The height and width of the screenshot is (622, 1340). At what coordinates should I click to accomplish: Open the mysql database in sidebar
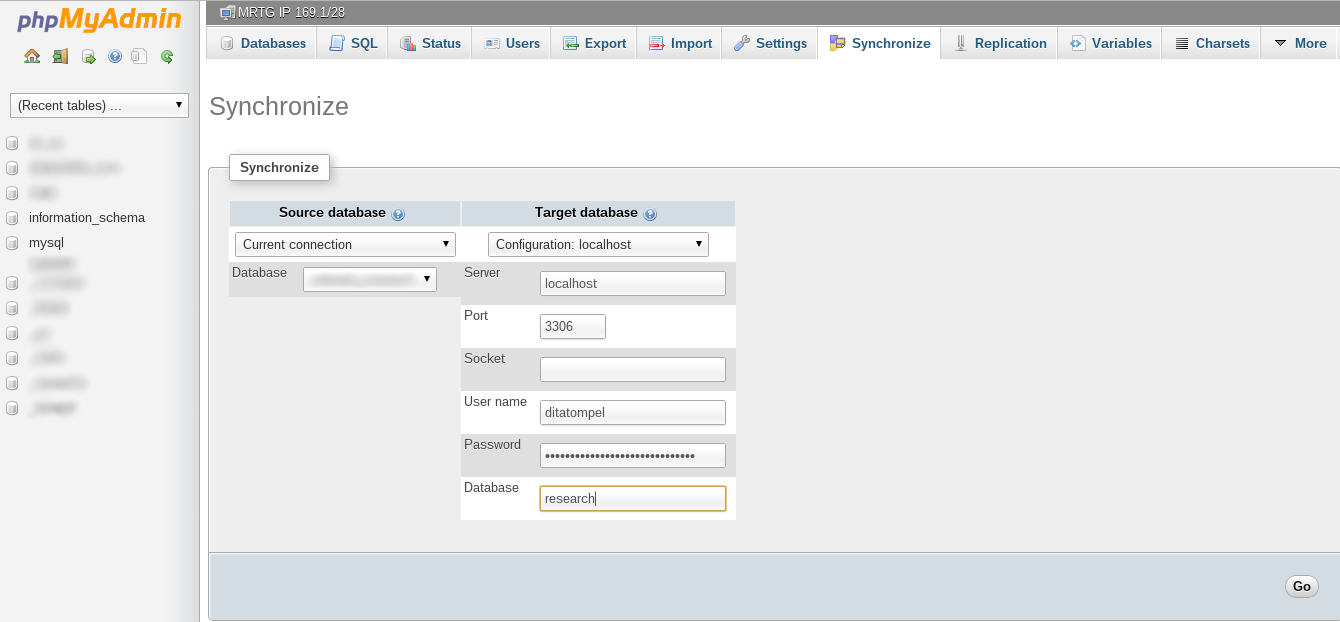(46, 242)
